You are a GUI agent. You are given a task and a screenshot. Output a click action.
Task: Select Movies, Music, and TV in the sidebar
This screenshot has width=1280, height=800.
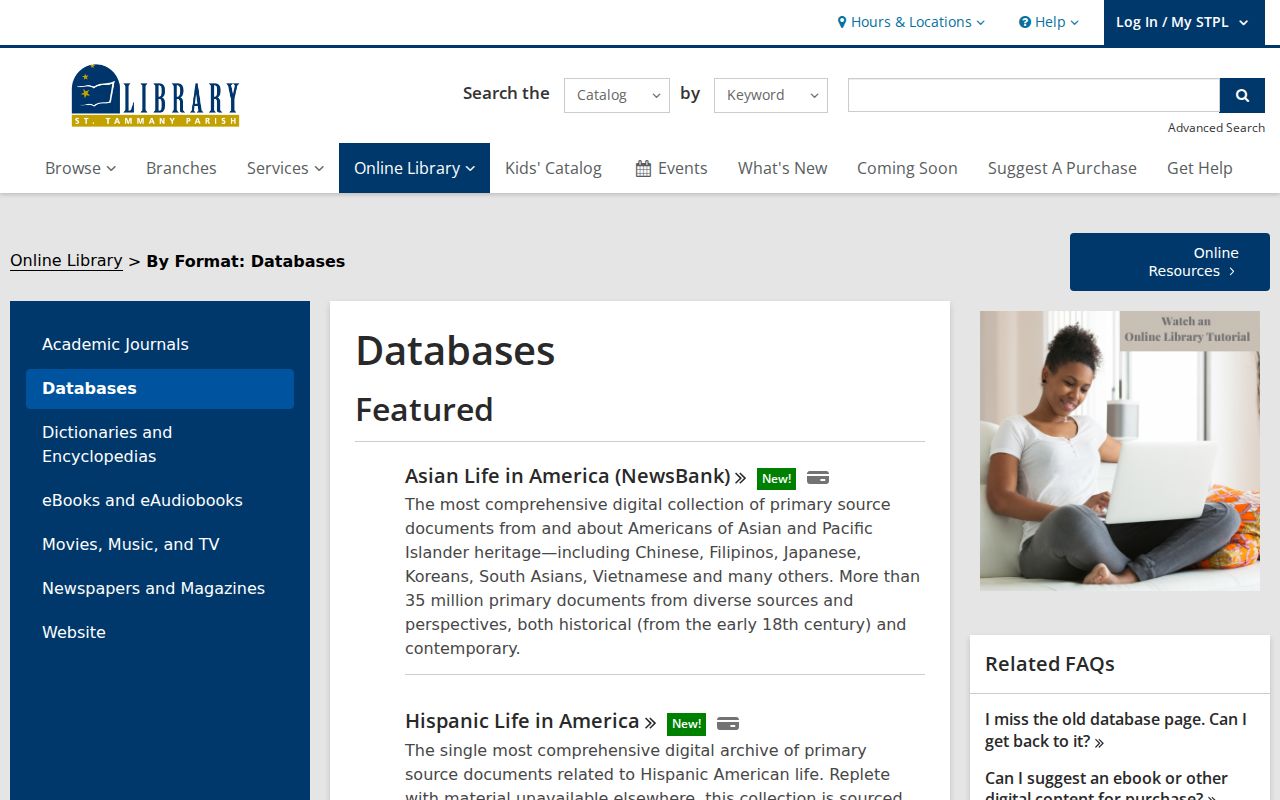click(x=160, y=544)
